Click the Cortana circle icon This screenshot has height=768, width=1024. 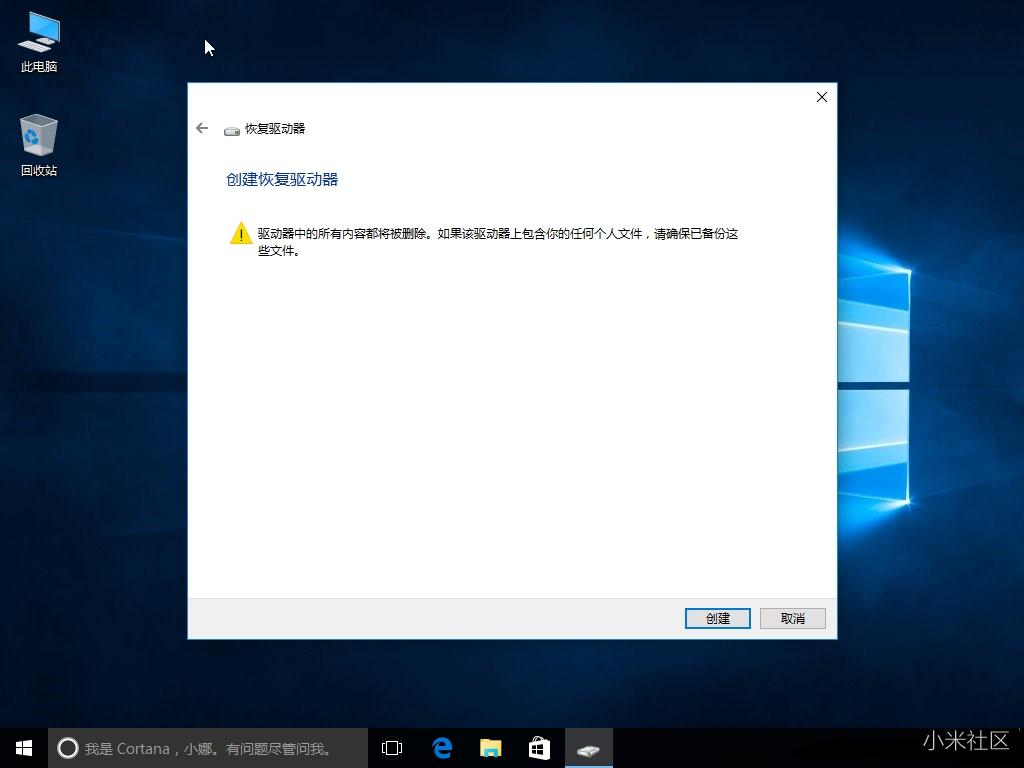[67, 747]
